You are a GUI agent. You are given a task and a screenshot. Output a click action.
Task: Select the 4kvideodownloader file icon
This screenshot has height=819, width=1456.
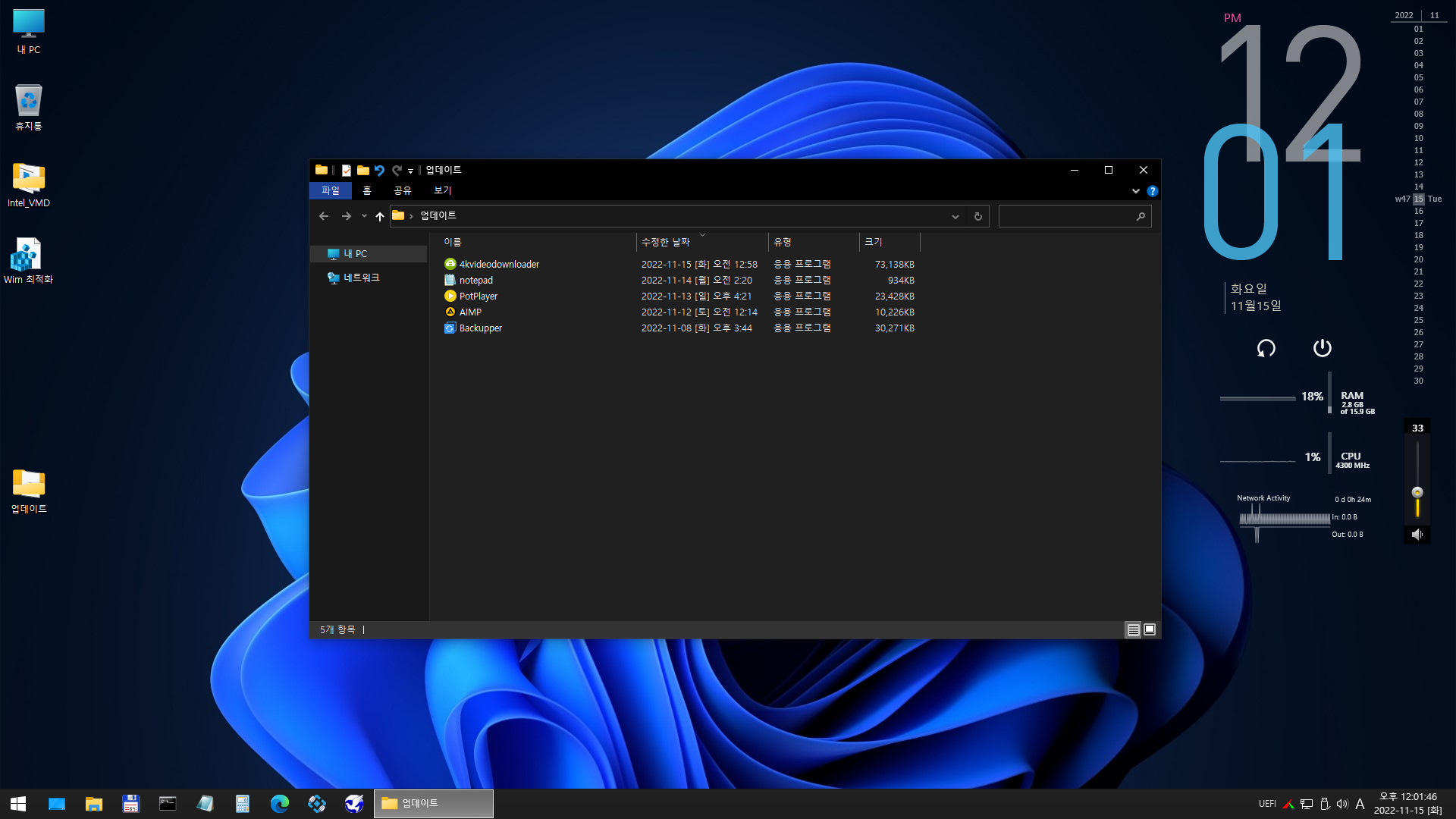[x=450, y=264]
